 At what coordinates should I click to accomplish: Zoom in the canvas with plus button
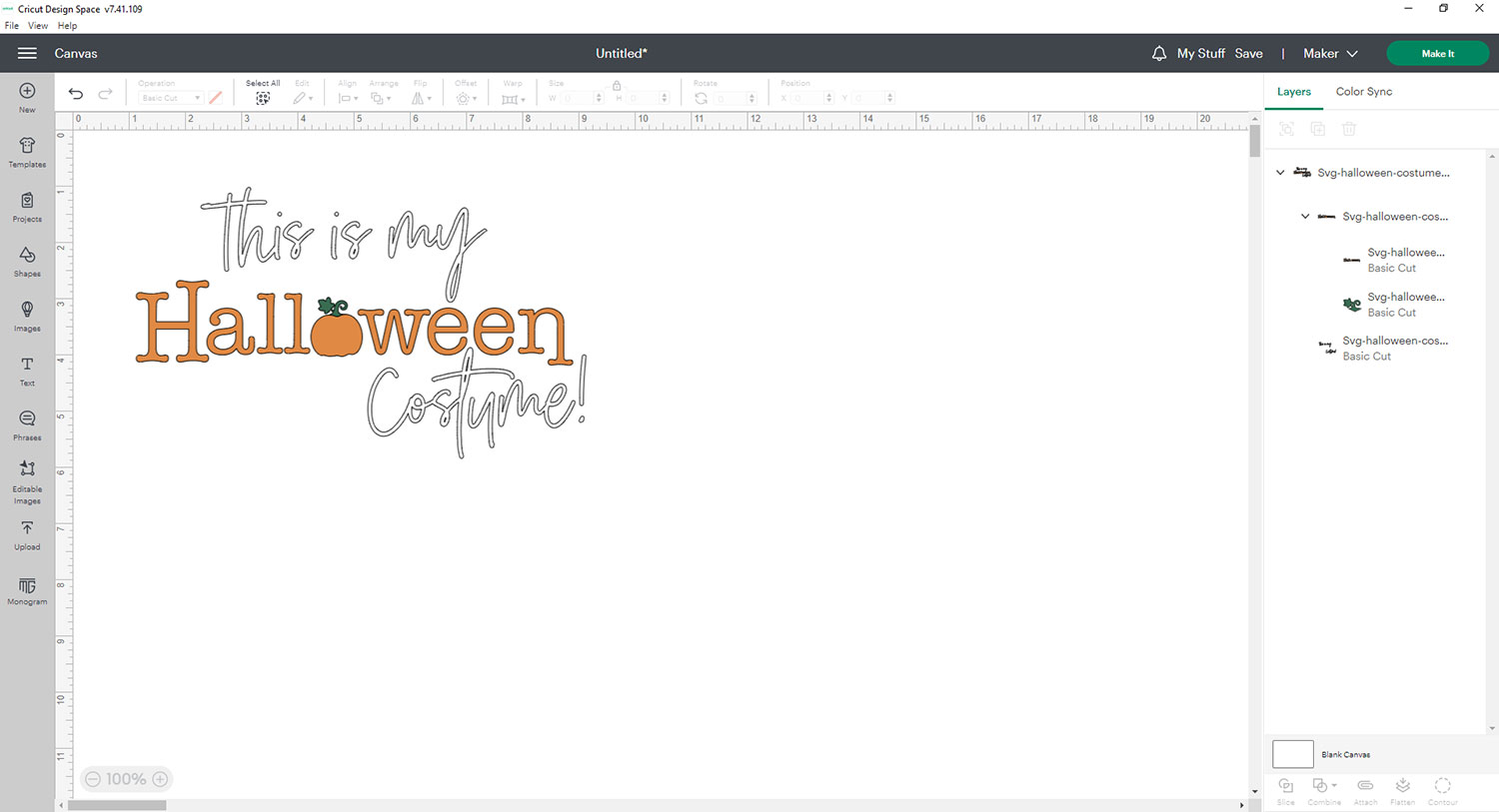(x=160, y=779)
